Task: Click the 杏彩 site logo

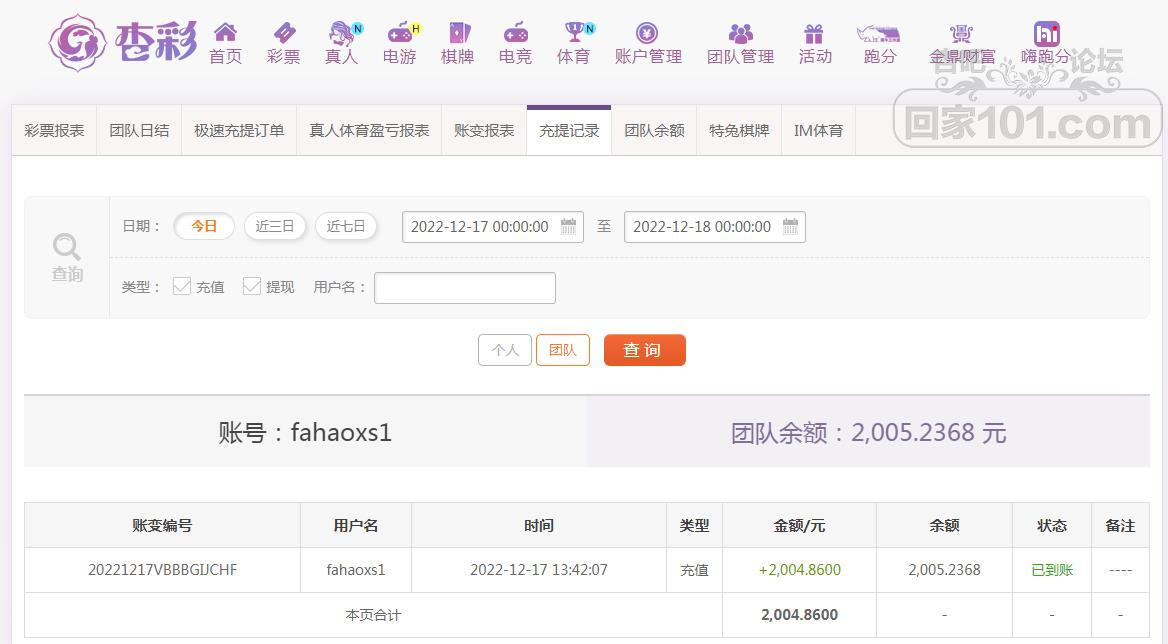Action: [123, 42]
